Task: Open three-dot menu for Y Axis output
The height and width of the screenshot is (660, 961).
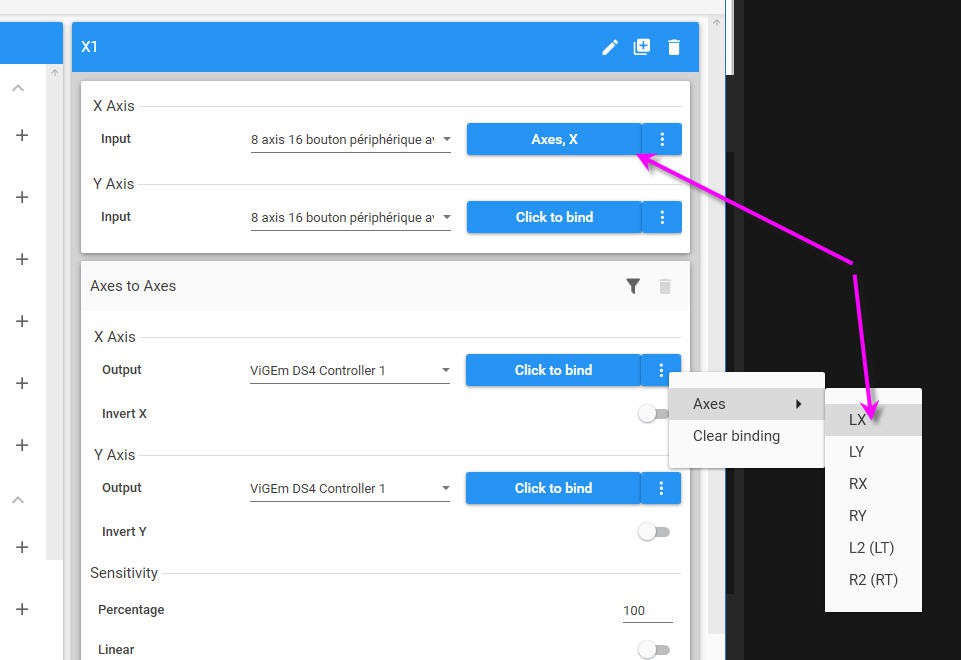Action: pyautogui.click(x=661, y=488)
